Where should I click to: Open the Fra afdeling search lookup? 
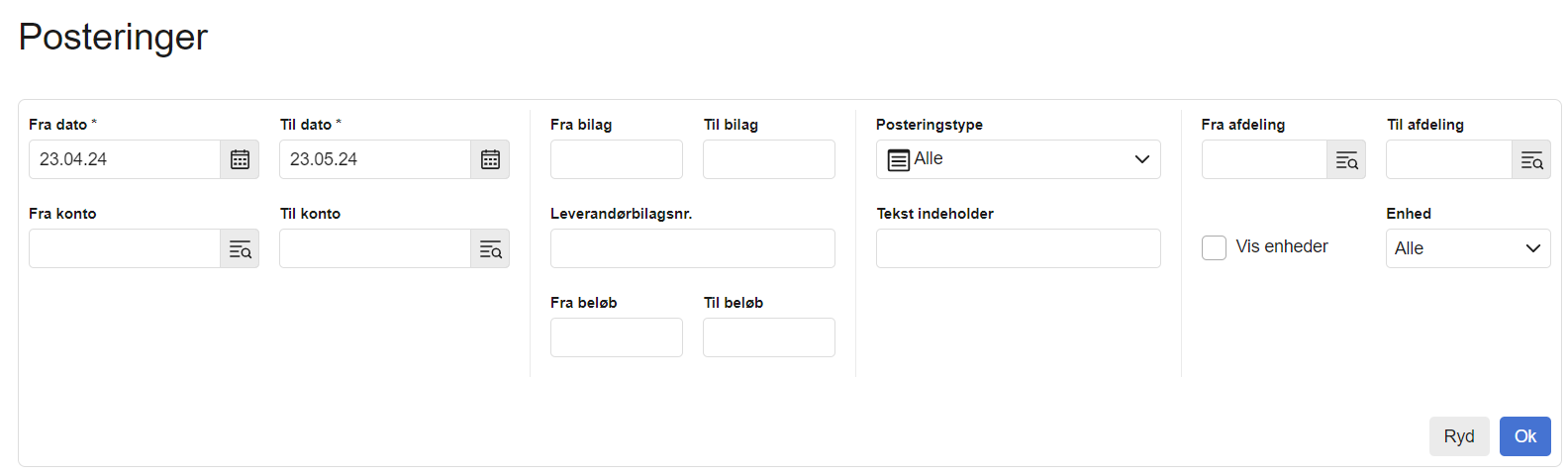1346,160
